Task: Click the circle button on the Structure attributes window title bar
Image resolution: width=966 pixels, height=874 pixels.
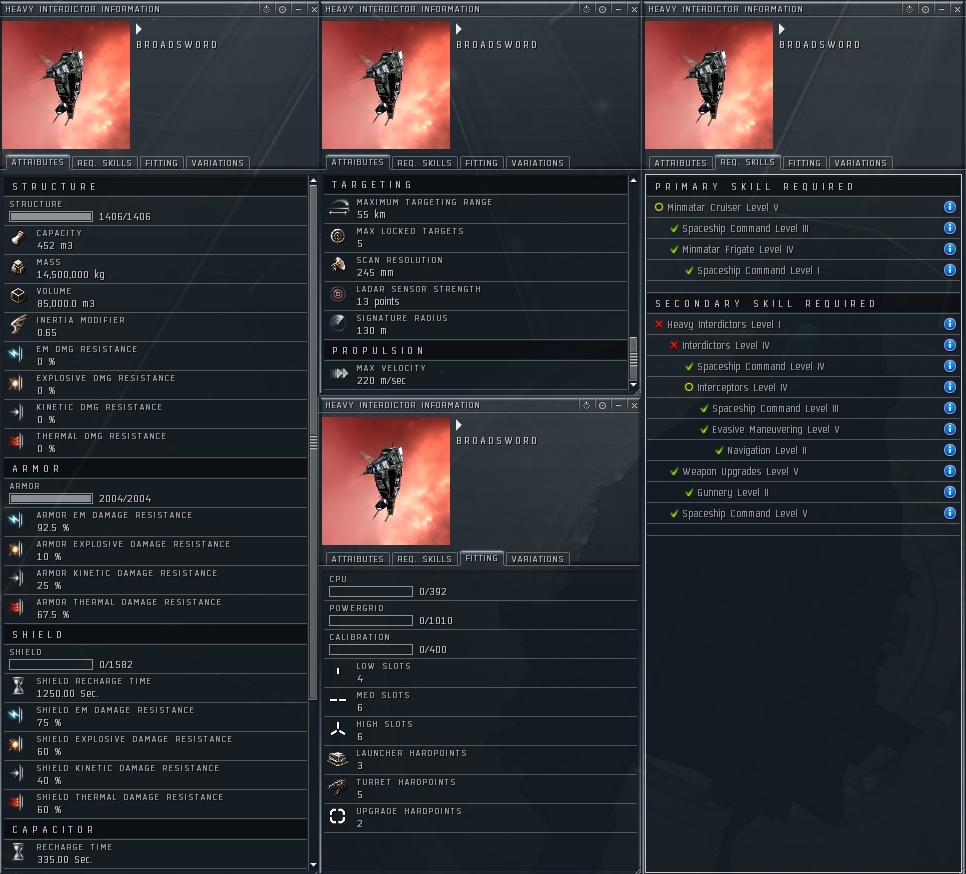Action: [x=282, y=9]
